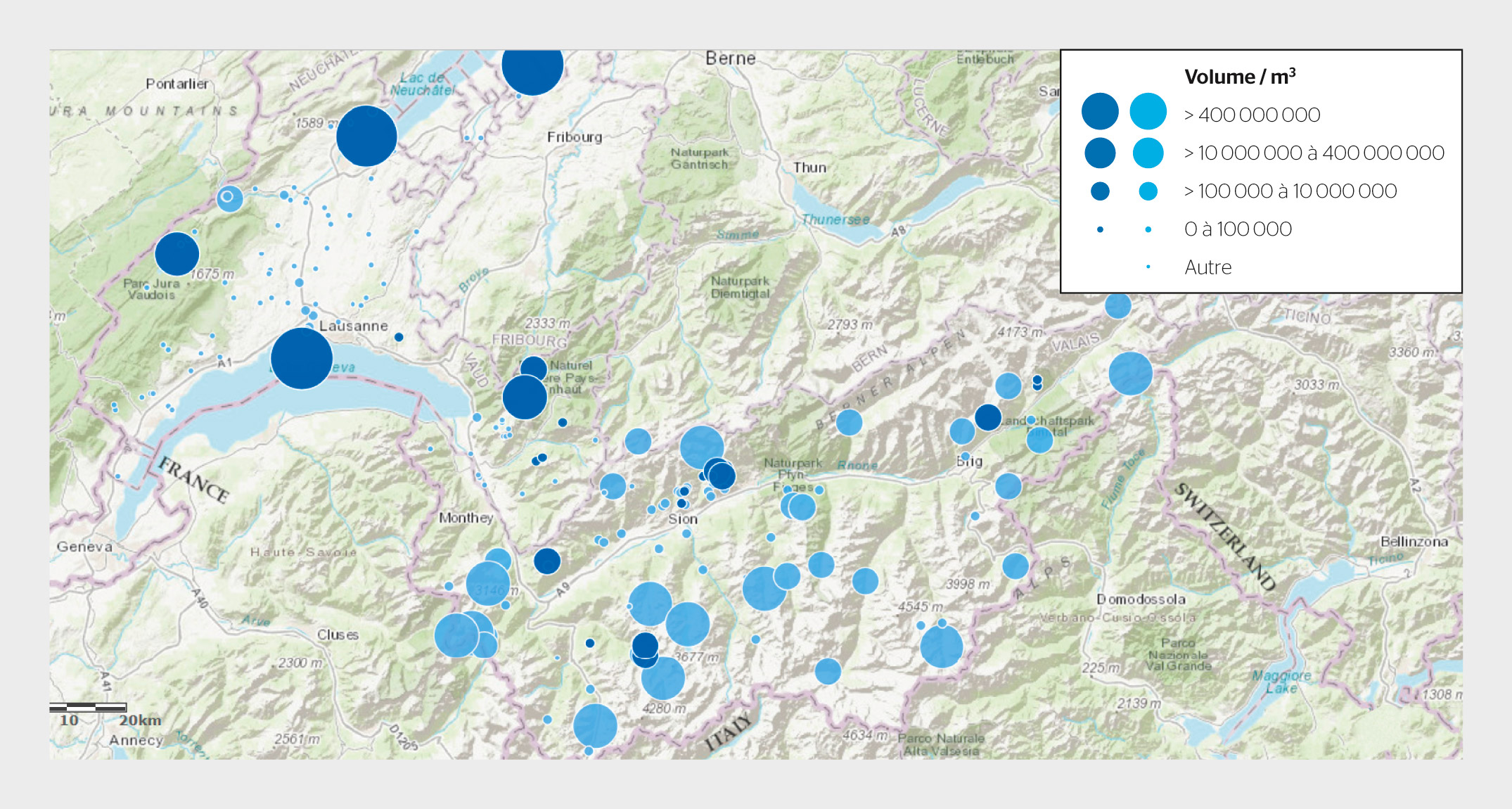Select the large light blue marker below the VALAIS label
The height and width of the screenshot is (809, 1512).
pos(1130,373)
